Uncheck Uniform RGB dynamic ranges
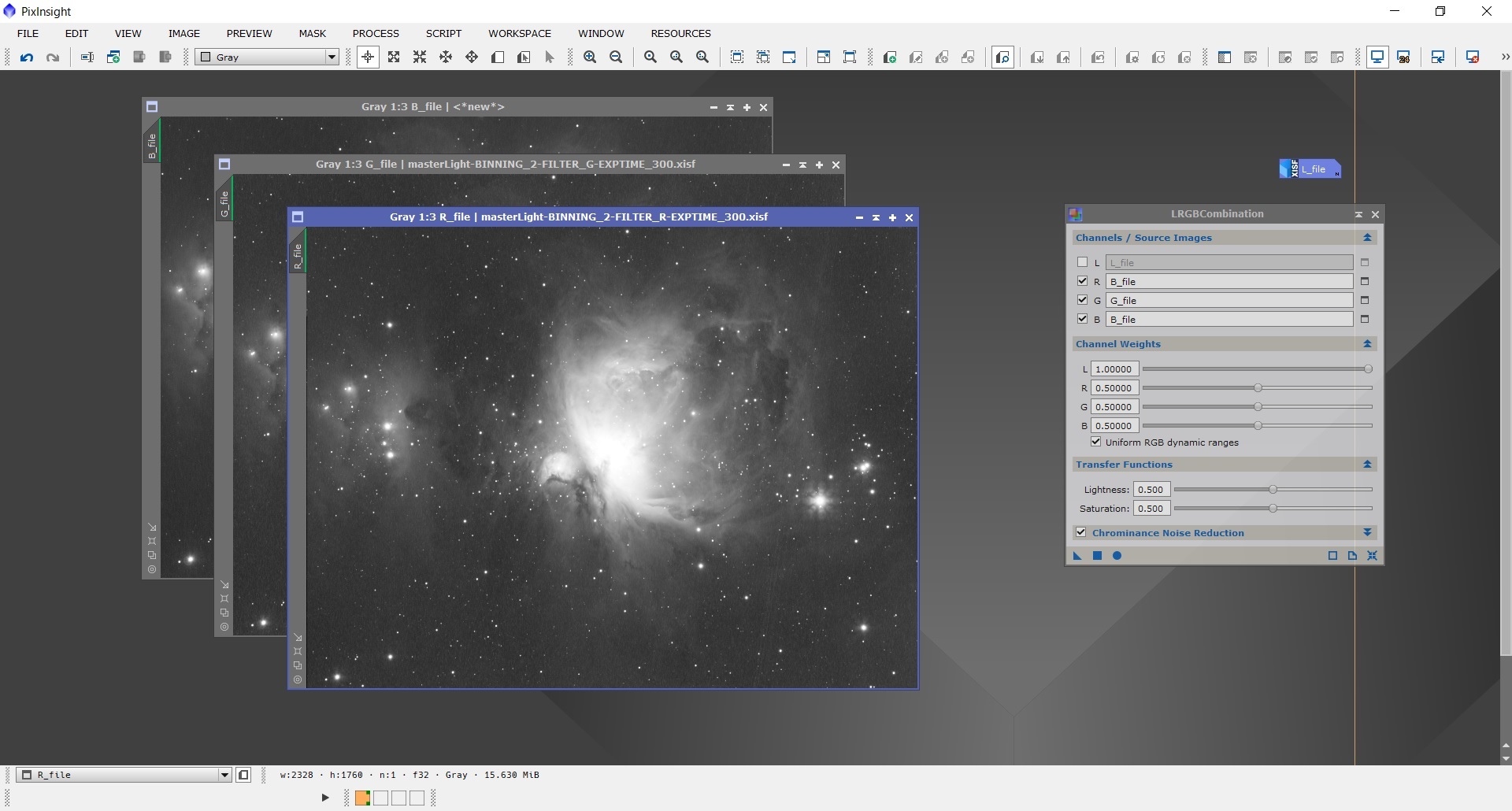 (x=1095, y=442)
